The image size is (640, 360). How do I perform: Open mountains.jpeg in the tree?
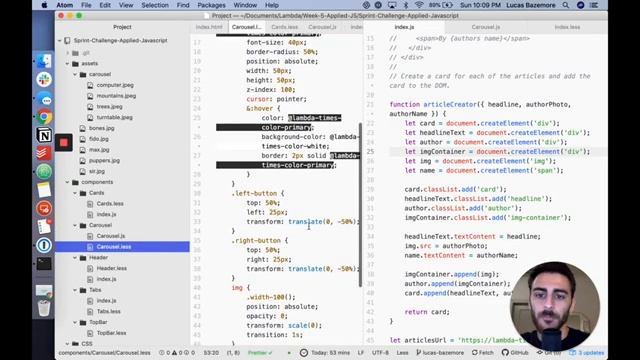click(116, 96)
